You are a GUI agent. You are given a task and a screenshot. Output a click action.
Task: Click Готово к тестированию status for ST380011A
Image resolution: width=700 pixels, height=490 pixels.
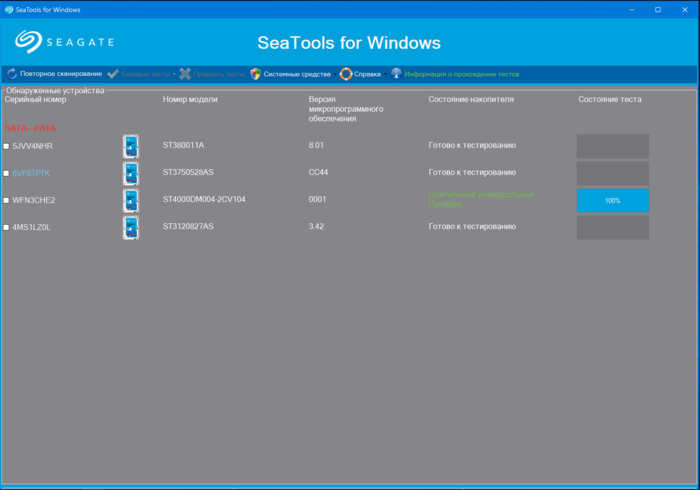pyautogui.click(x=472, y=145)
